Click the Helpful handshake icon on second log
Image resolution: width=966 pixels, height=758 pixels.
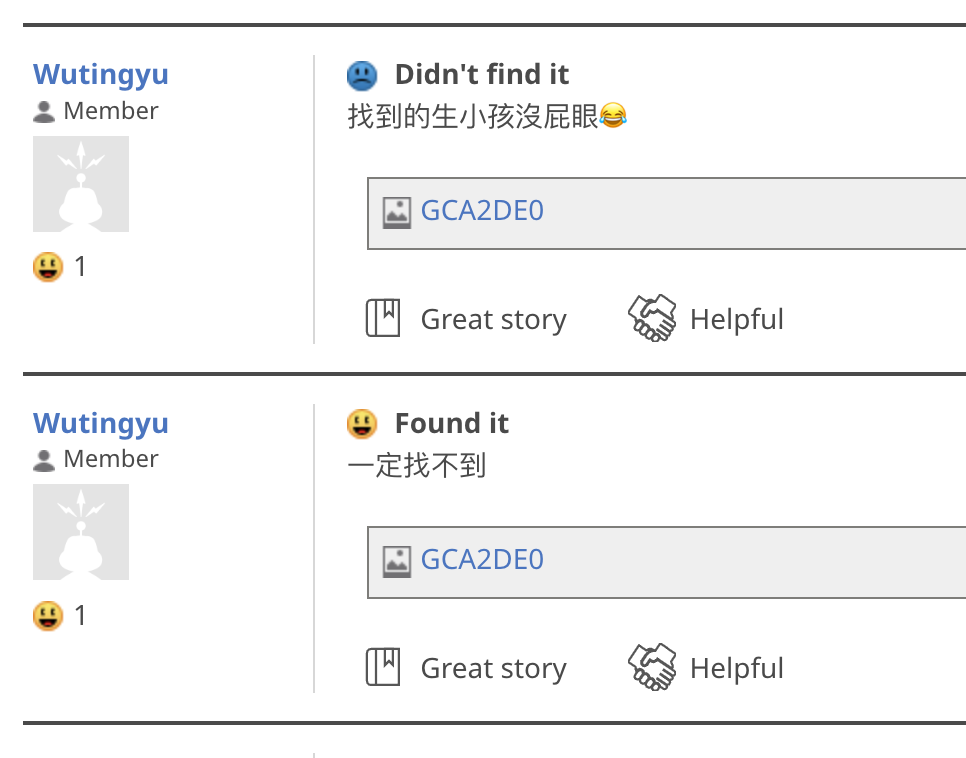pyautogui.click(x=652, y=666)
